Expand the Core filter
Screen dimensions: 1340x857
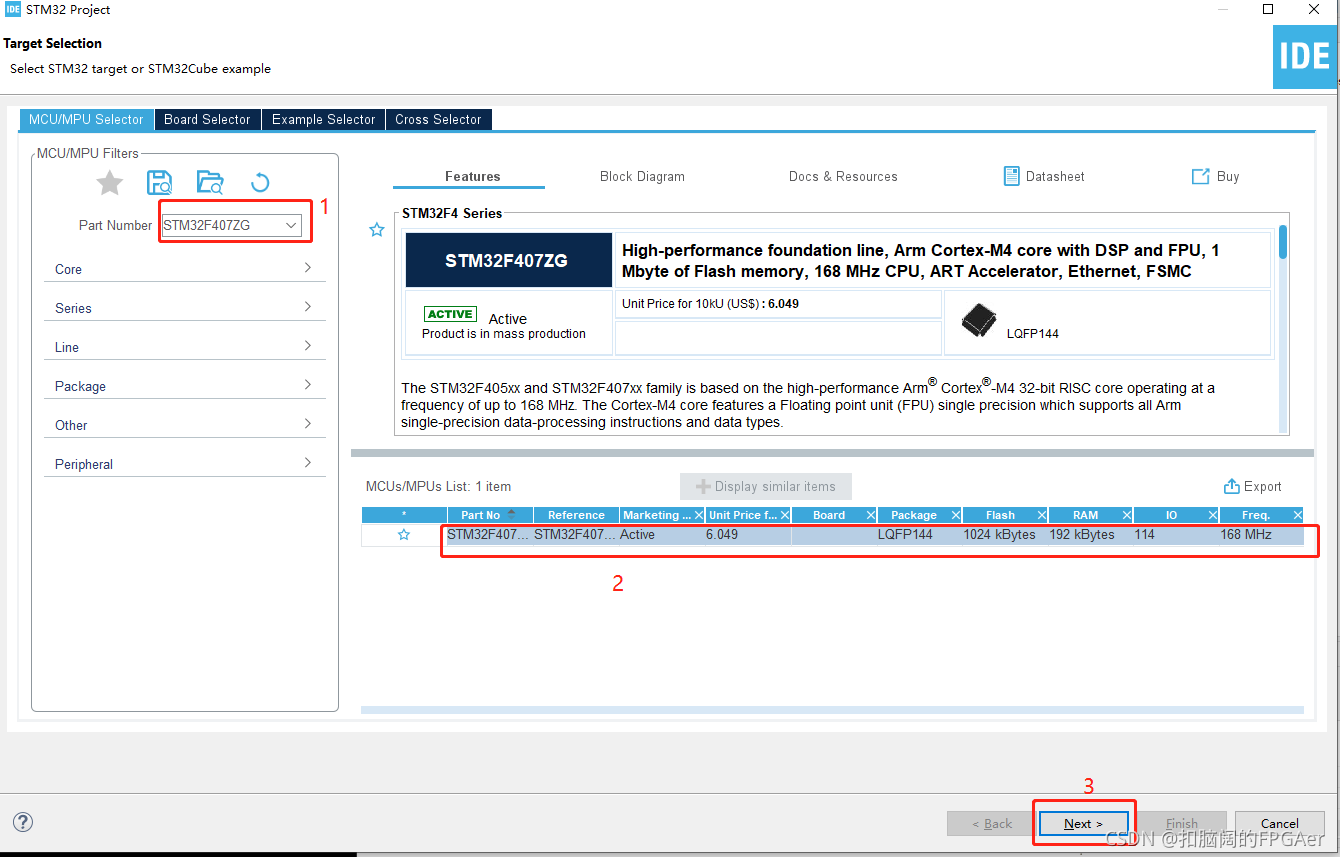(x=185, y=268)
